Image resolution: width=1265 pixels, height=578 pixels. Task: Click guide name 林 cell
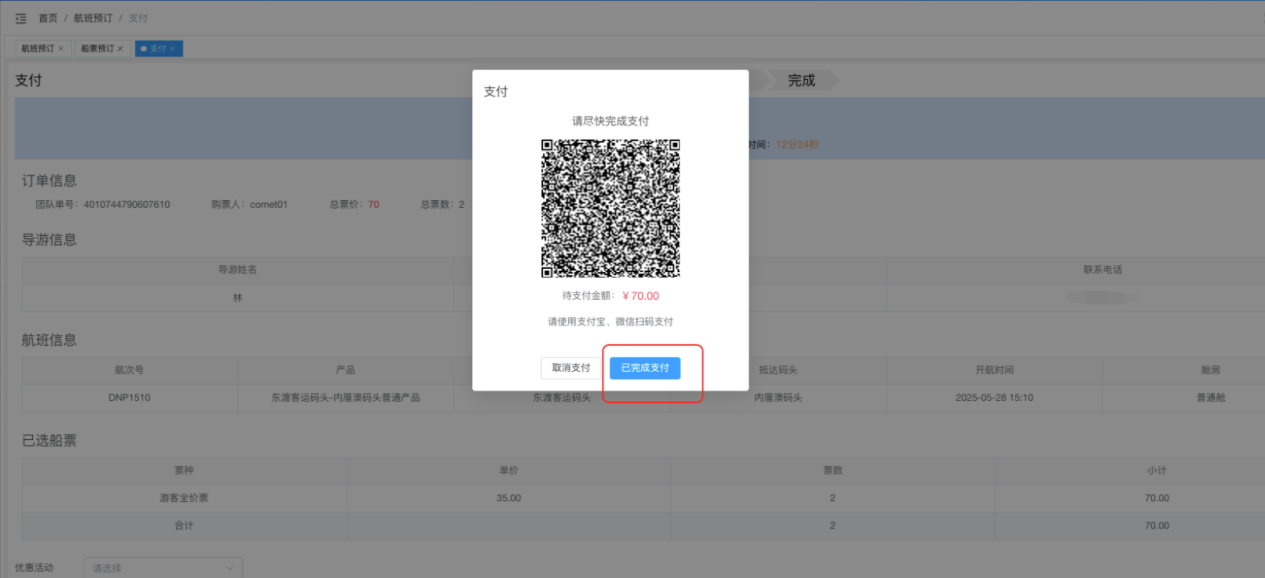[x=237, y=298]
